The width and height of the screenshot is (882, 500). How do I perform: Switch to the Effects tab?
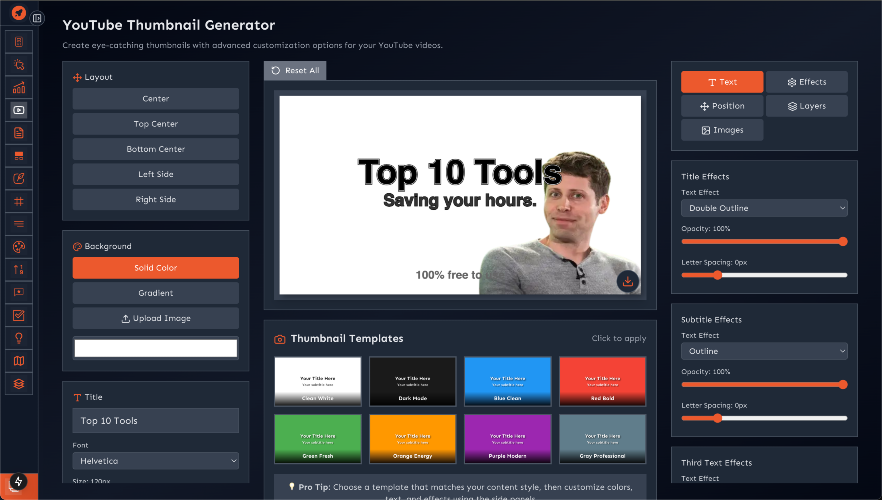coord(807,82)
